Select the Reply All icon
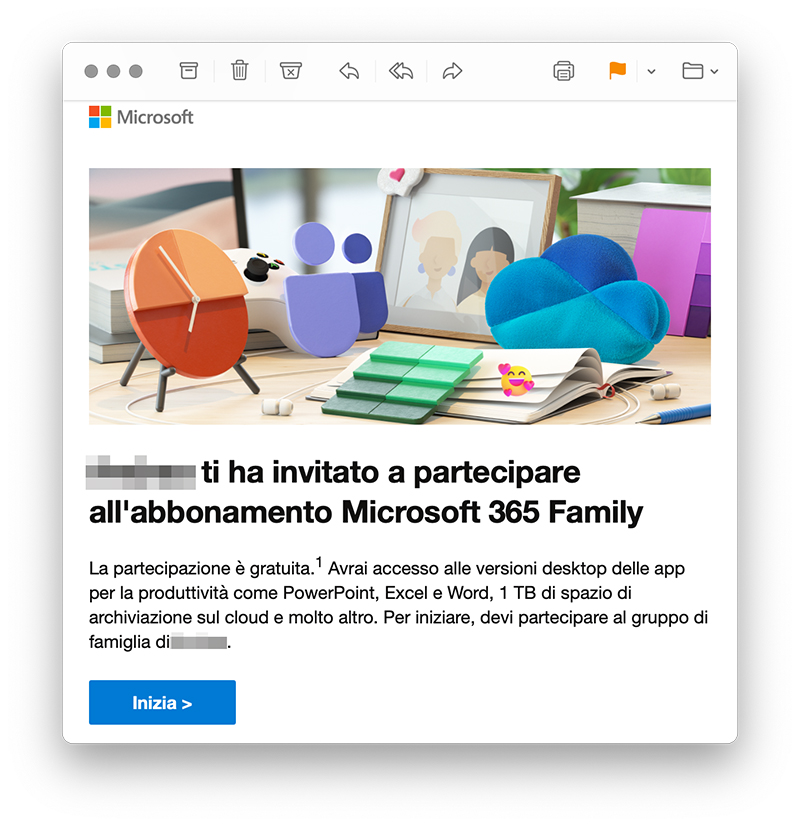Image resolution: width=800 pixels, height=826 pixels. coord(400,71)
